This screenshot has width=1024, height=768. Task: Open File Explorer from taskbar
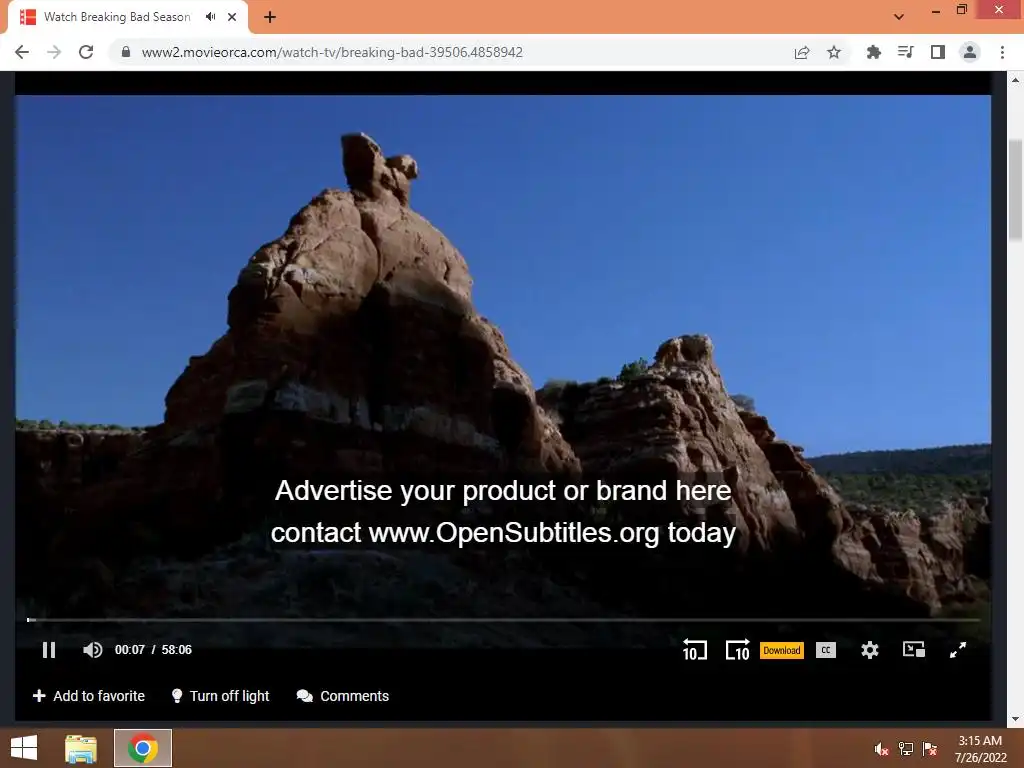pyautogui.click(x=81, y=748)
